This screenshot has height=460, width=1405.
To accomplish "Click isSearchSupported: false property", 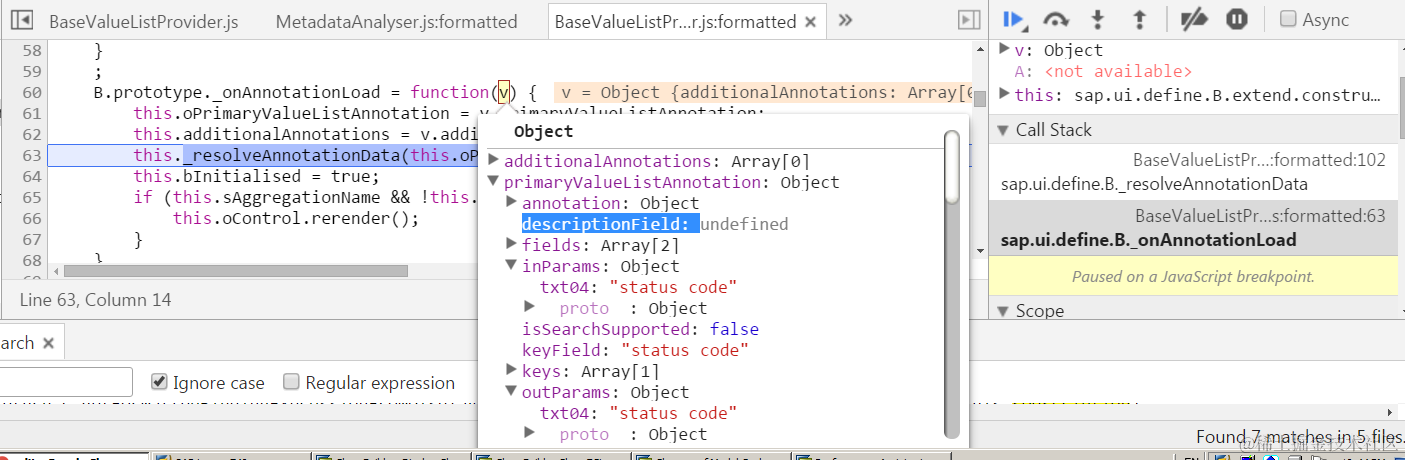I will point(640,329).
